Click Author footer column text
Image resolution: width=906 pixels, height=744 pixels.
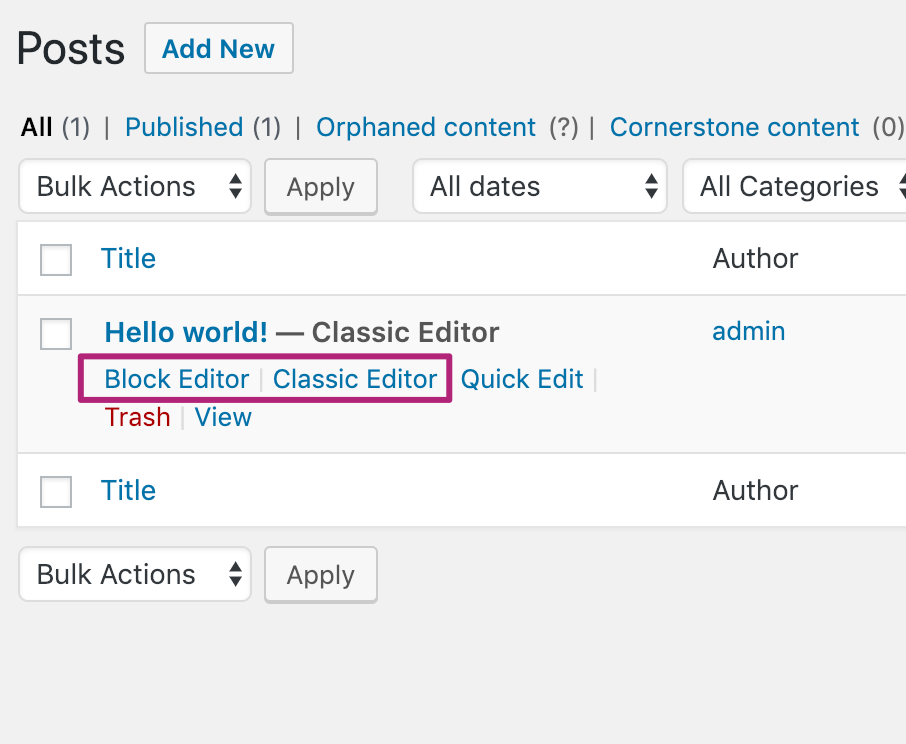755,490
